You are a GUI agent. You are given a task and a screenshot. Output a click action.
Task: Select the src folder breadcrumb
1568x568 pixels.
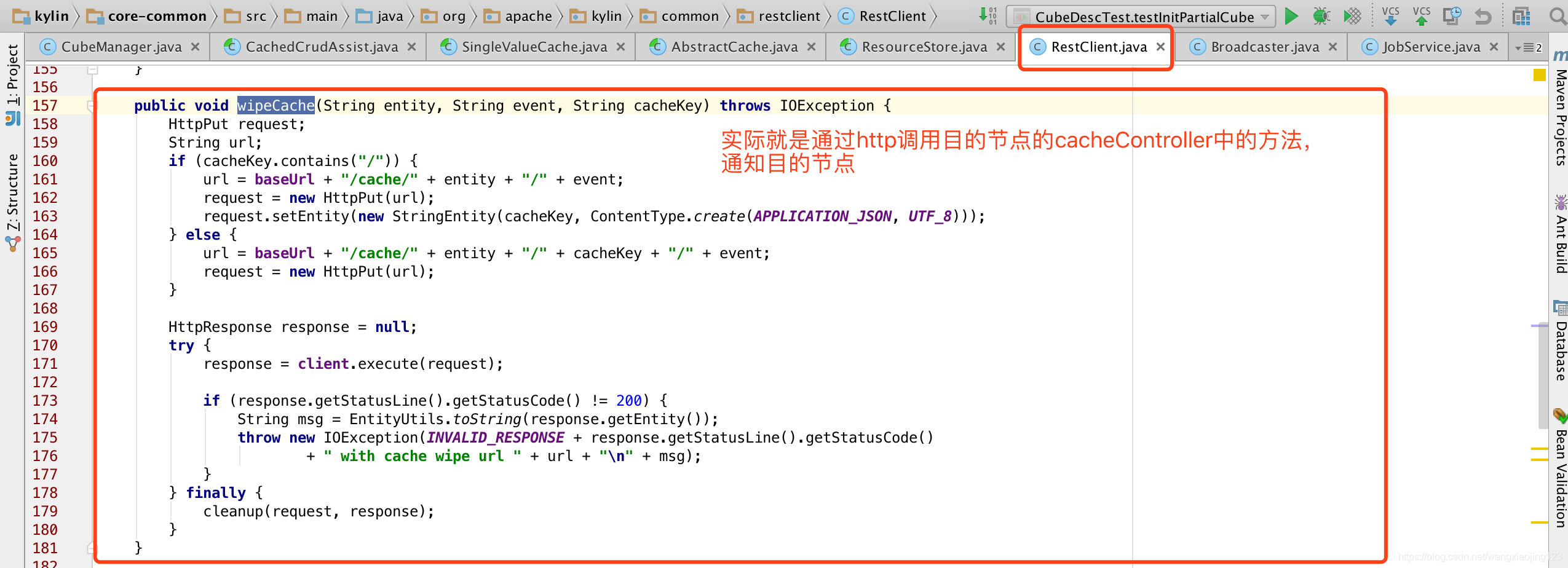click(x=245, y=16)
